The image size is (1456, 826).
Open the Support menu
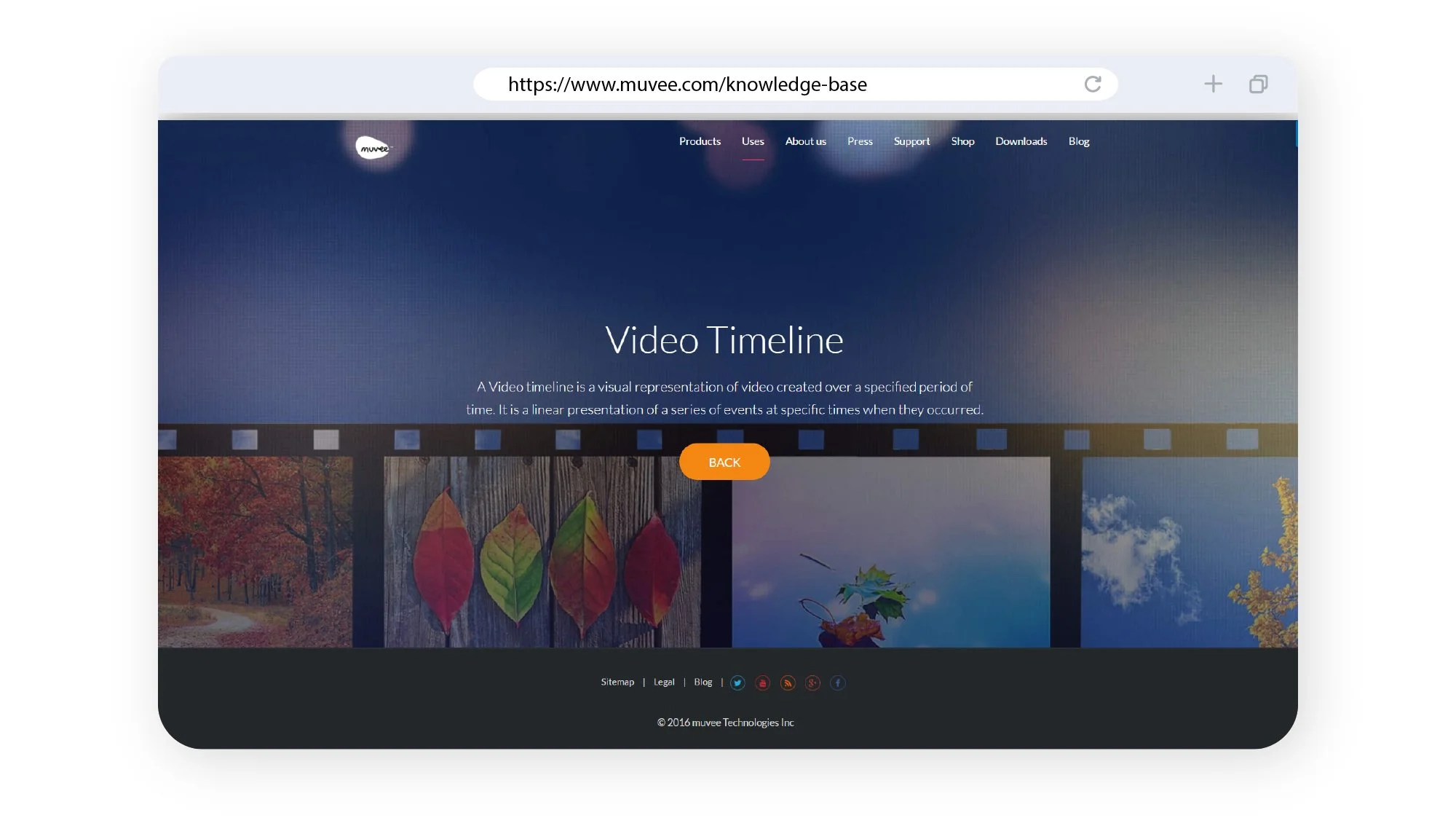click(x=911, y=141)
